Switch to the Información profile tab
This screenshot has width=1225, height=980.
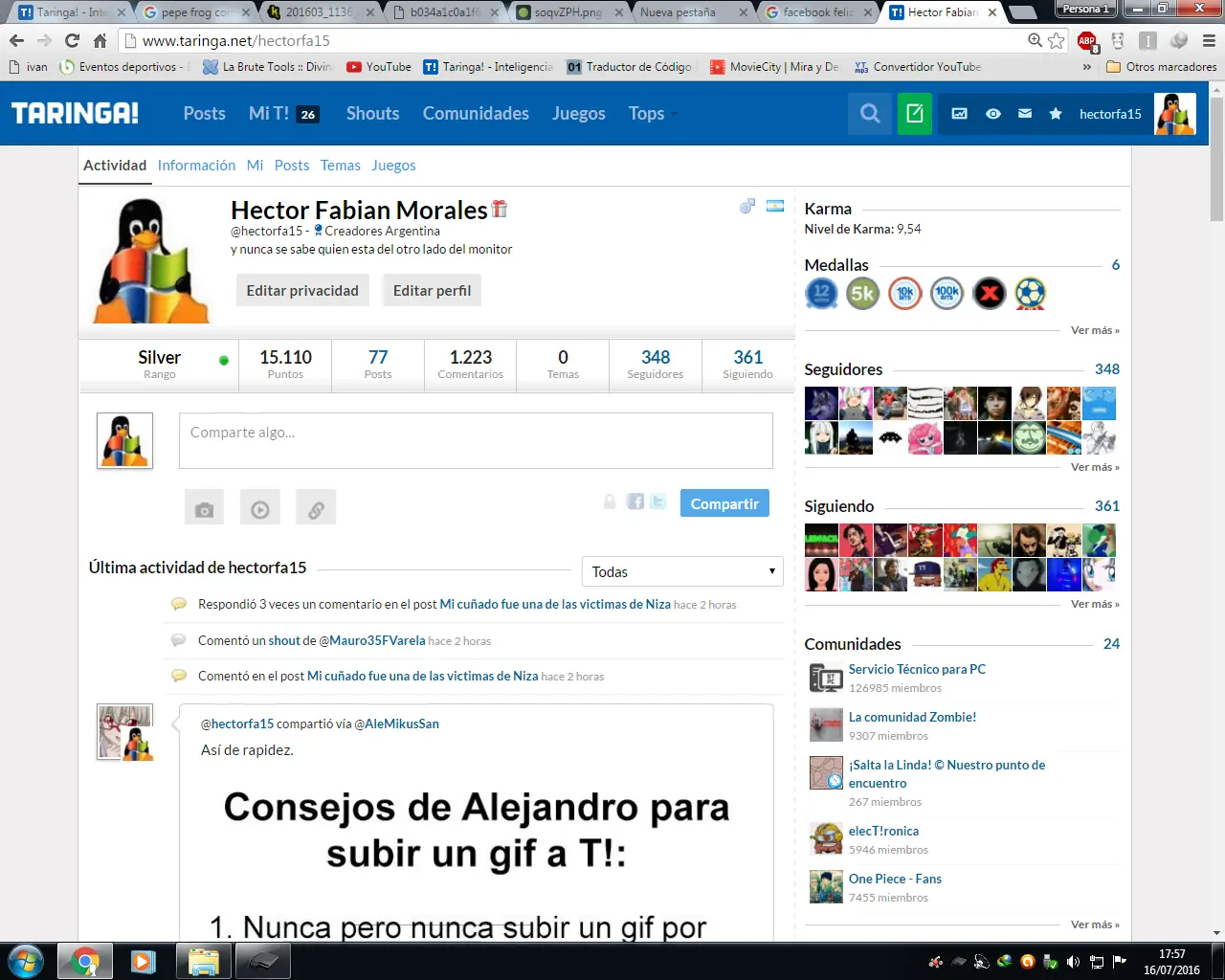[x=196, y=165]
